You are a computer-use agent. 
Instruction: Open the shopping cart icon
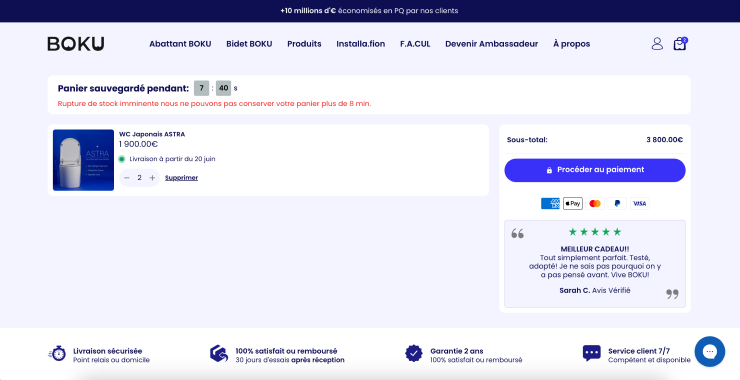[680, 44]
